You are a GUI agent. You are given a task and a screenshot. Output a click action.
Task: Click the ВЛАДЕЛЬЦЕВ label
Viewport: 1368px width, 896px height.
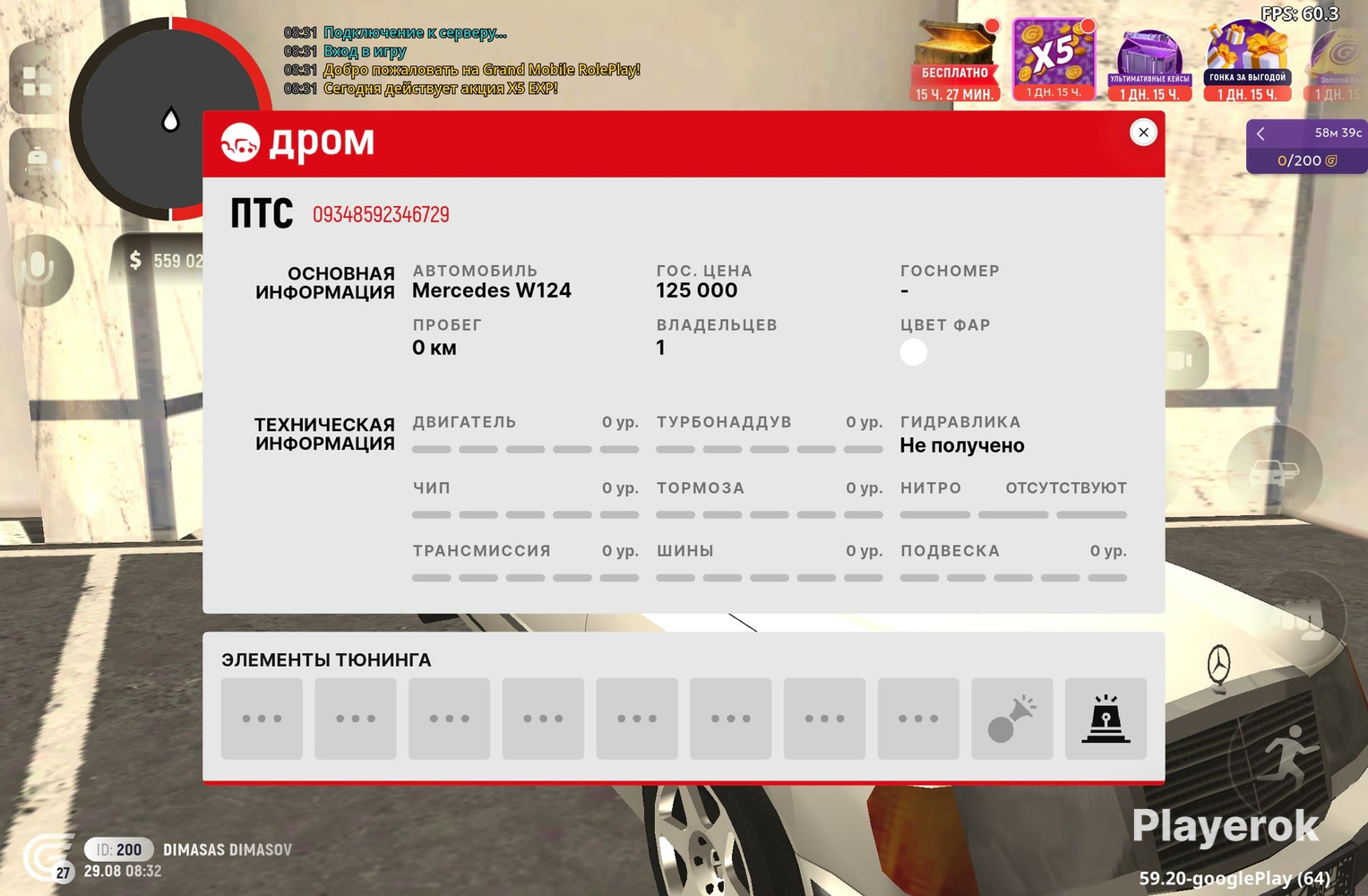pyautogui.click(x=717, y=325)
